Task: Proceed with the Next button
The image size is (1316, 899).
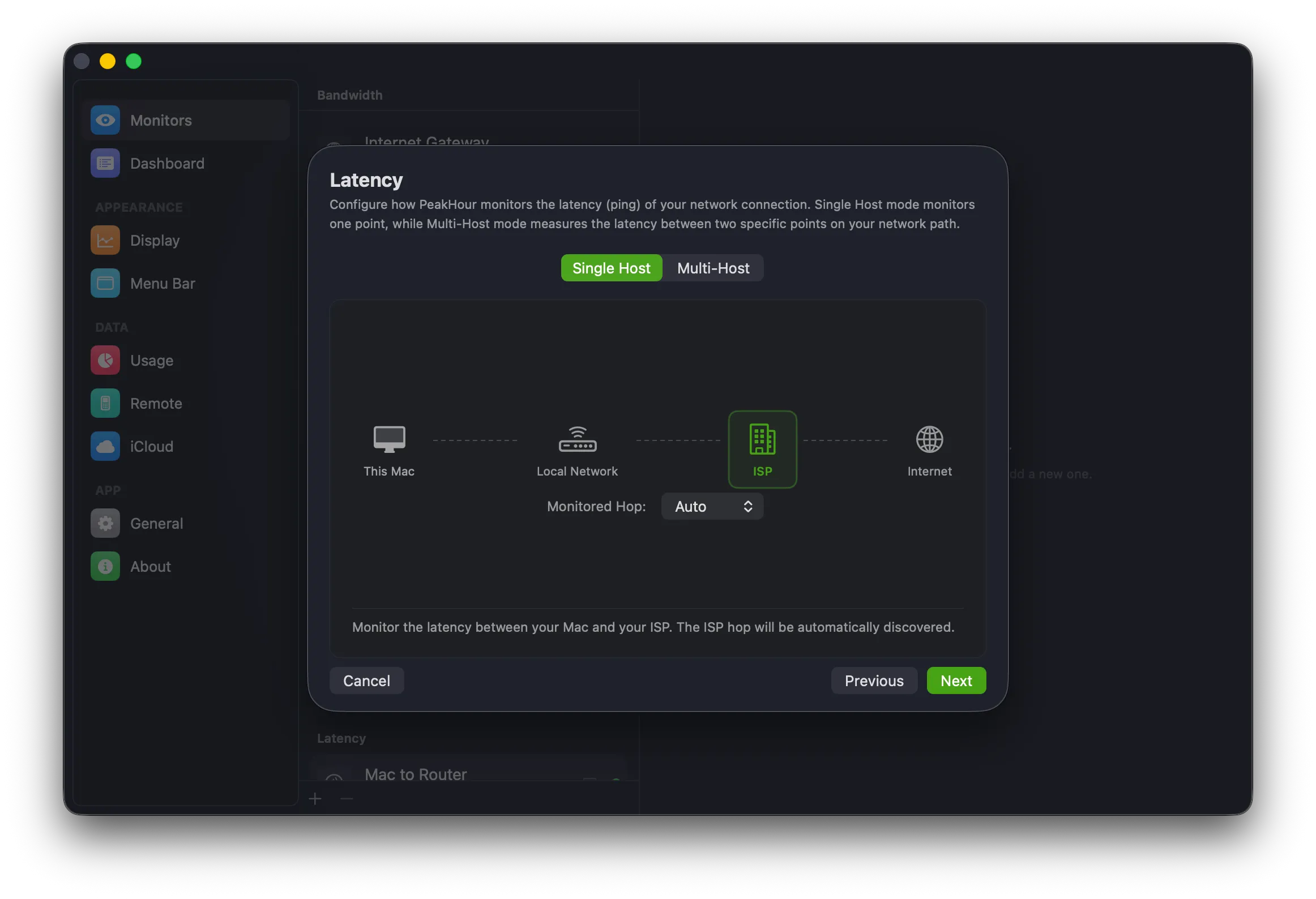Action: click(956, 680)
